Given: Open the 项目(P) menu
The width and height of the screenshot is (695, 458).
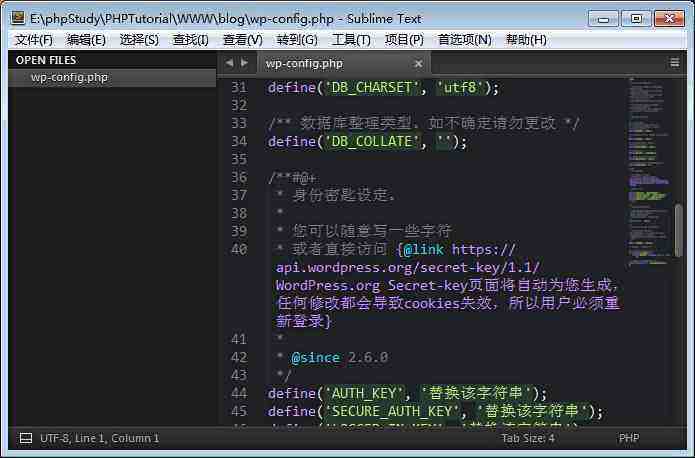Looking at the screenshot, I should (x=404, y=40).
